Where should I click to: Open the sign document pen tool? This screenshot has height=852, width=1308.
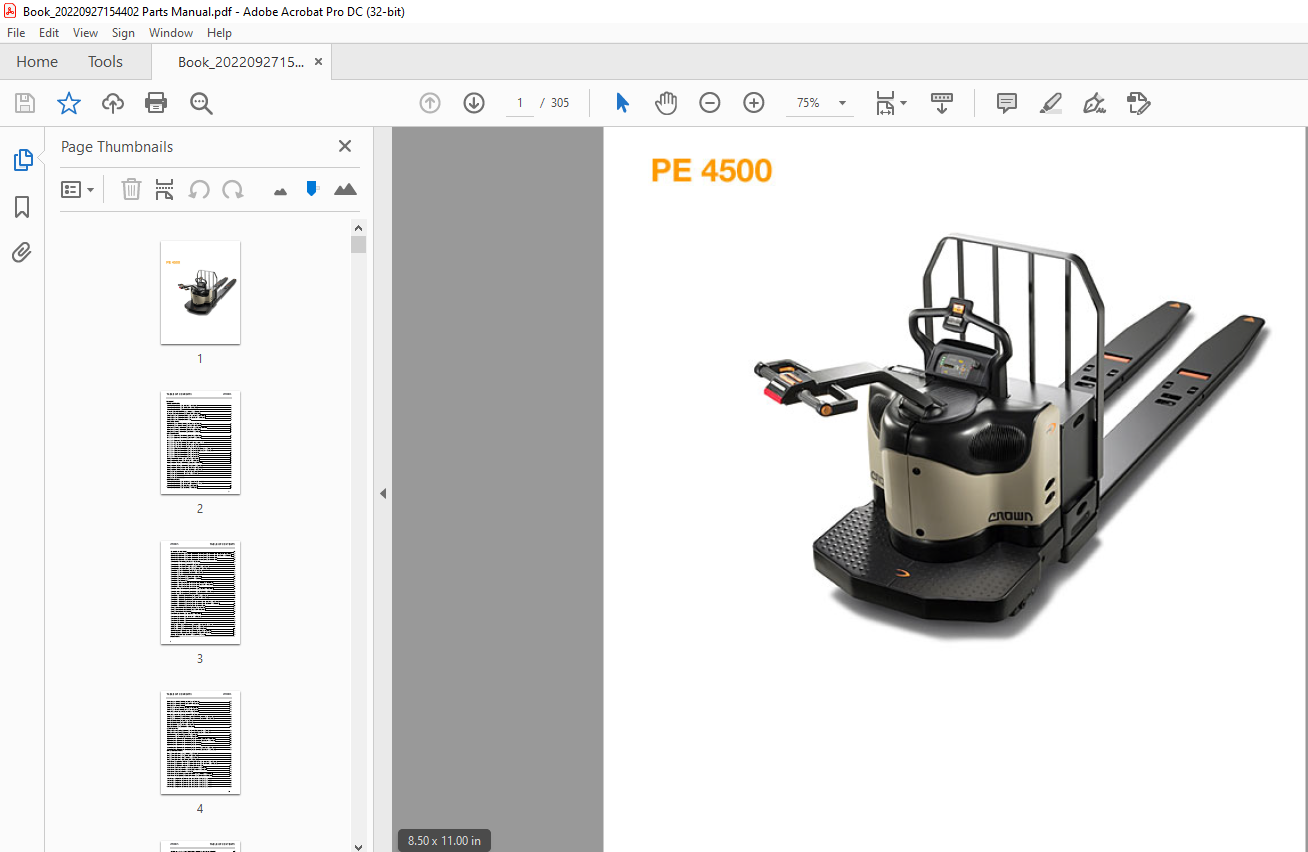[x=1094, y=103]
